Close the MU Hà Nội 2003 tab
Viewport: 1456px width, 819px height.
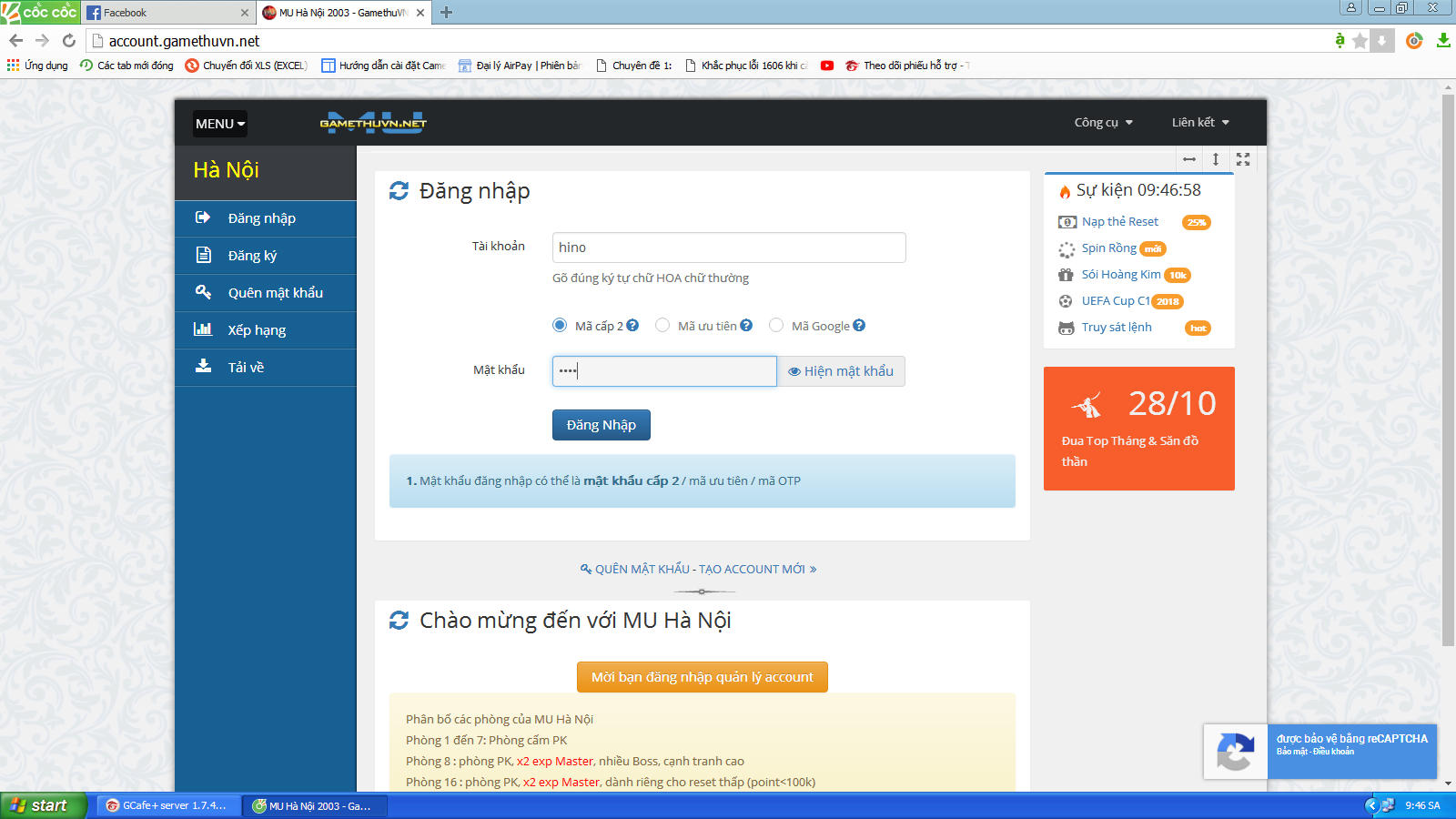tap(420, 13)
